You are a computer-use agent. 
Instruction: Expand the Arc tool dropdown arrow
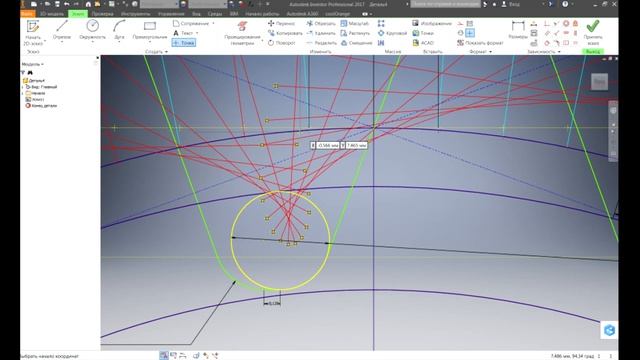(x=119, y=42)
